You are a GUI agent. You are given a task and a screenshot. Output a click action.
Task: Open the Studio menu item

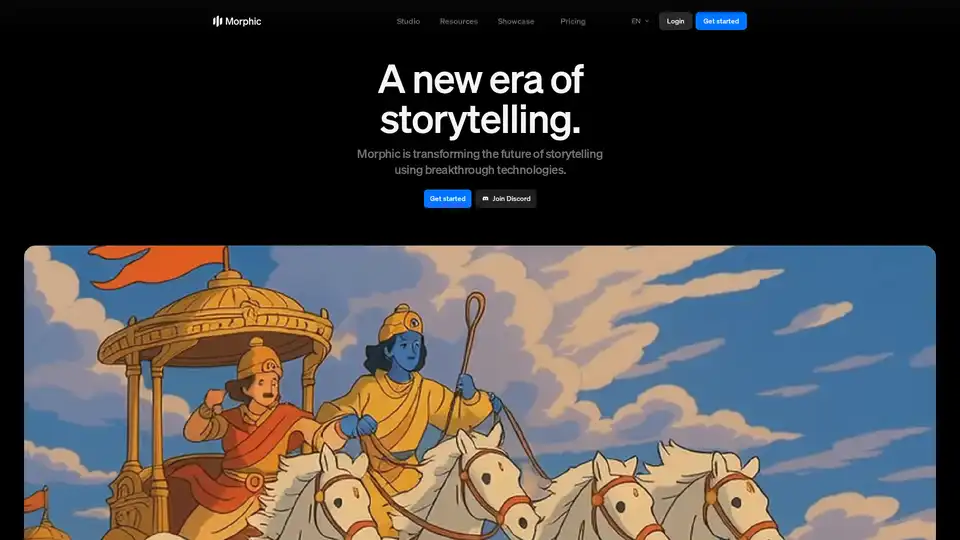[x=408, y=21]
